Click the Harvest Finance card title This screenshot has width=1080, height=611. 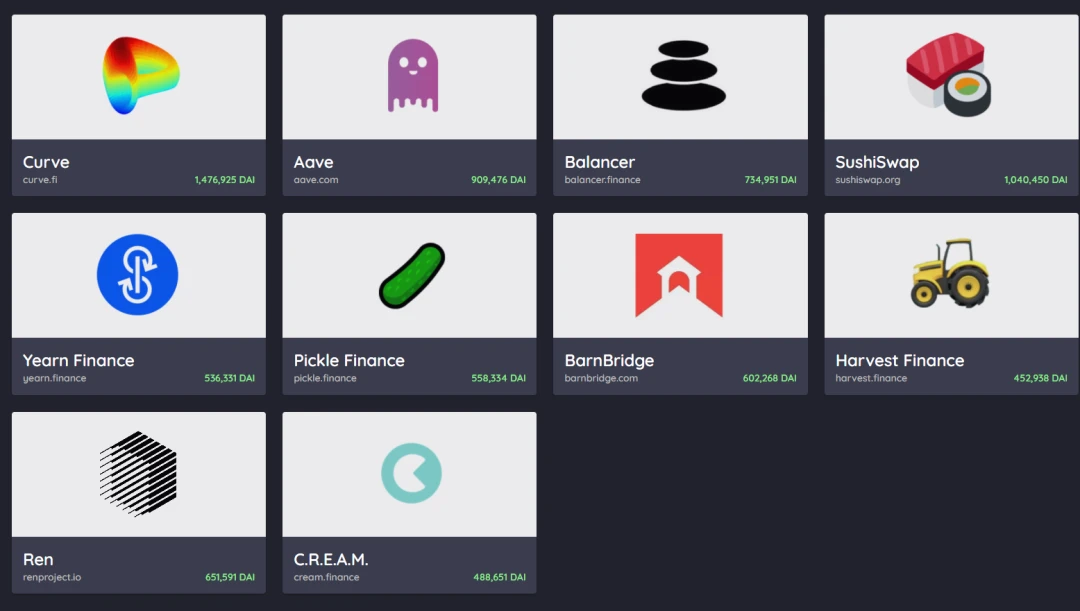(x=900, y=360)
